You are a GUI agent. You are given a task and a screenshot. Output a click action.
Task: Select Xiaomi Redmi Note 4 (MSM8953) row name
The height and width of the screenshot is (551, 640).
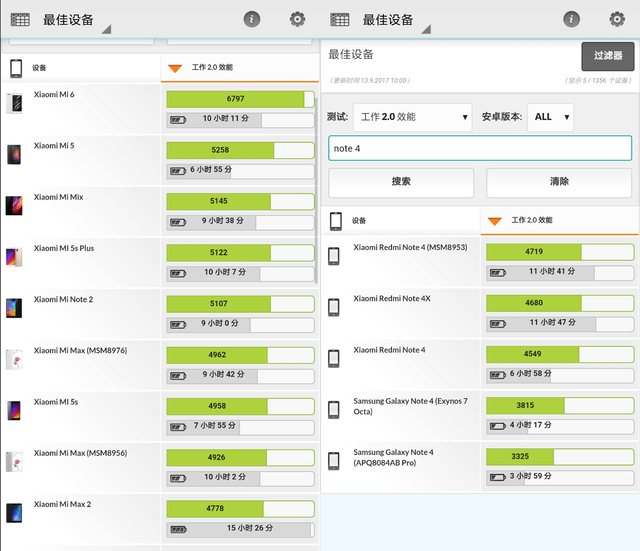[x=410, y=247]
